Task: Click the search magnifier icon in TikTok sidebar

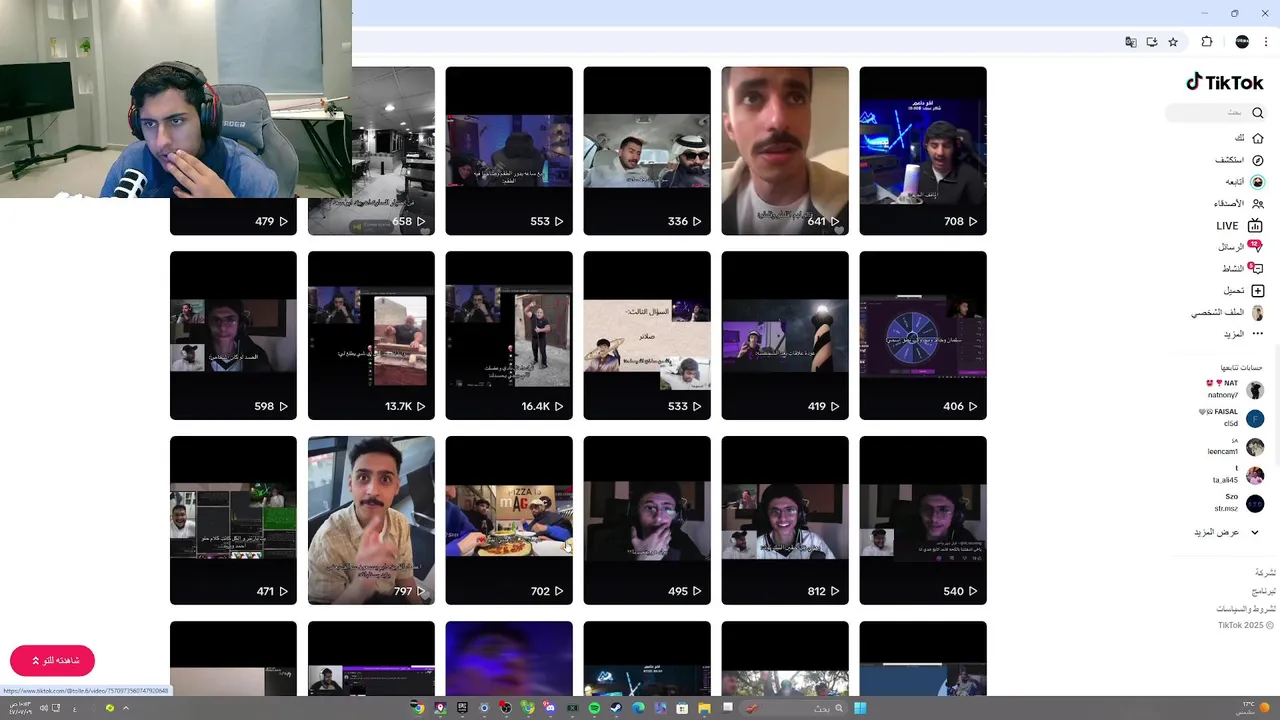Action: click(x=1258, y=113)
